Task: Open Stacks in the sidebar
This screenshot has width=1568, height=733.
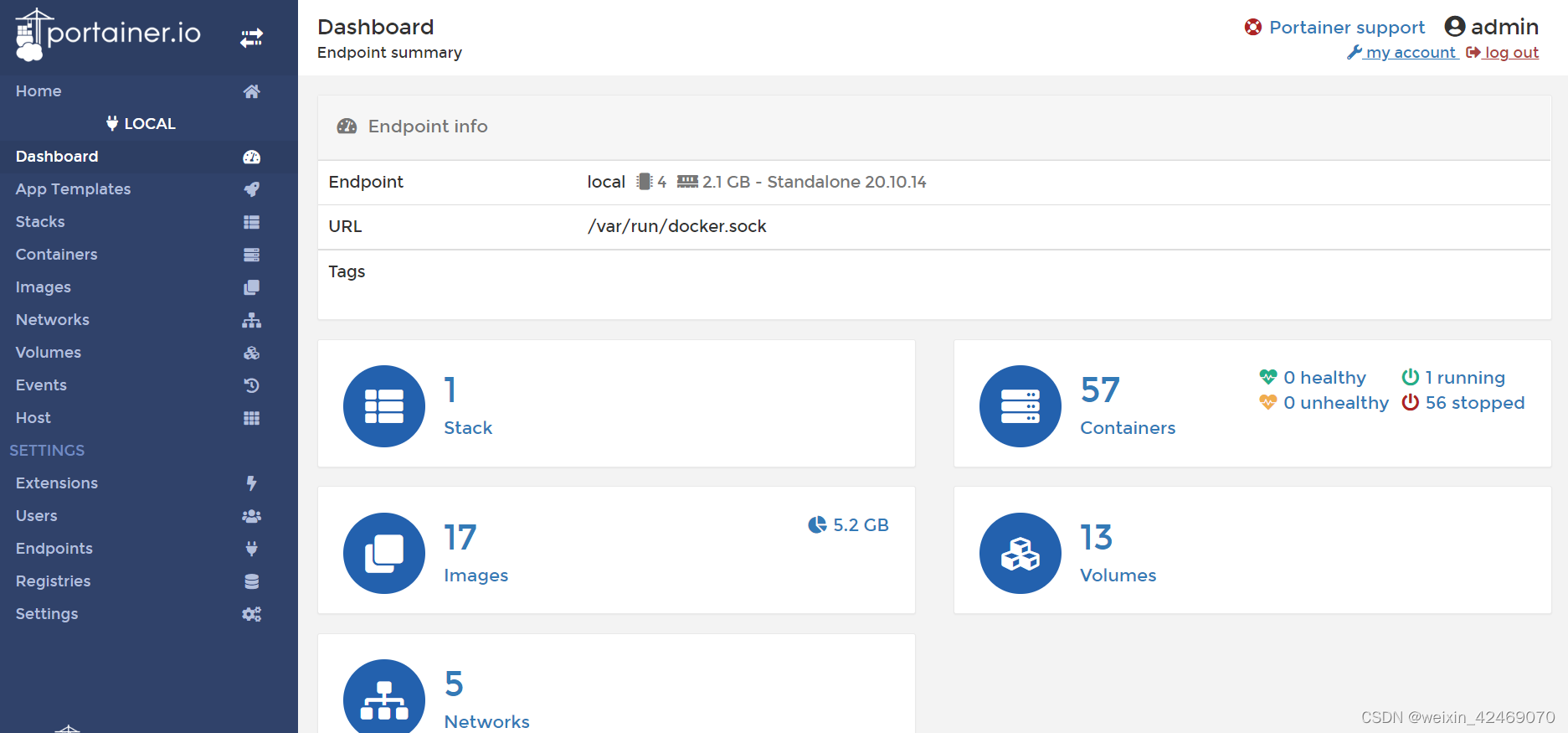Action: (x=40, y=221)
